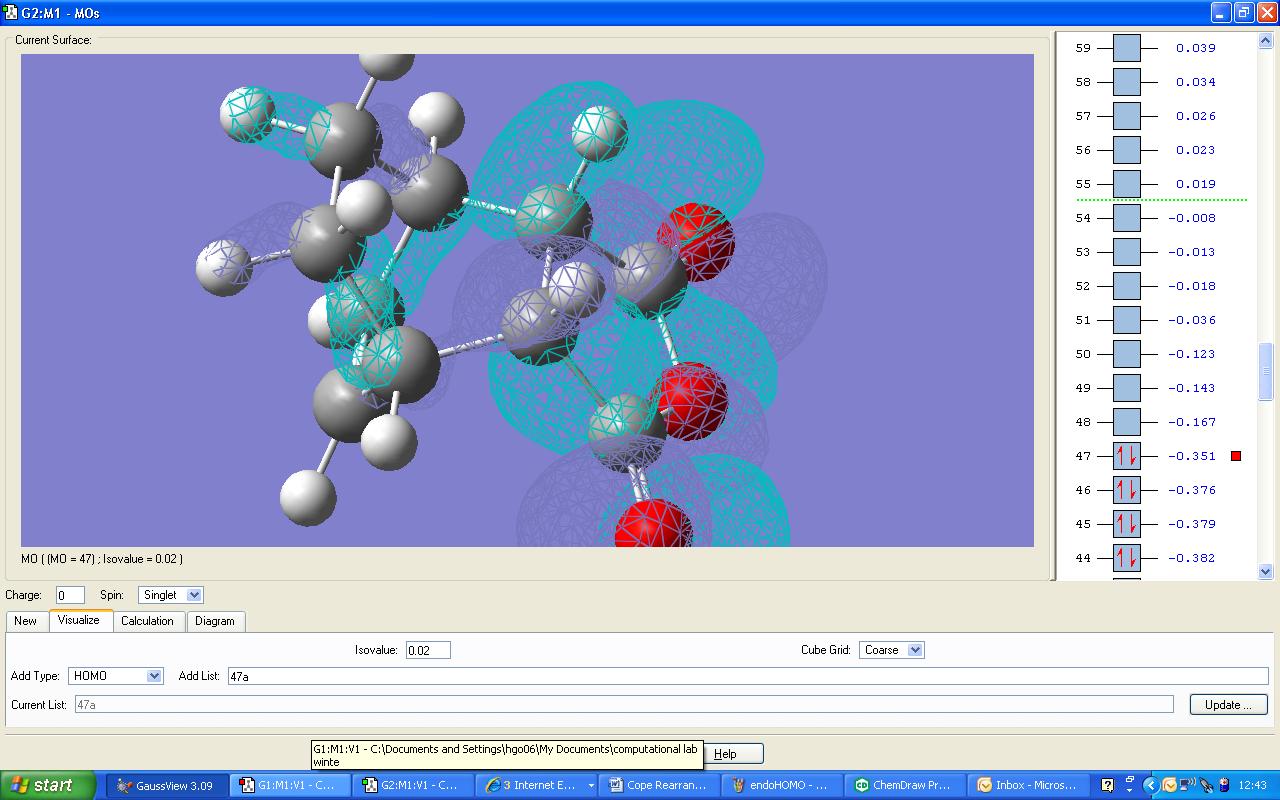Viewport: 1280px width, 800px height.
Task: Switch to the Calculation tab
Action: [147, 621]
